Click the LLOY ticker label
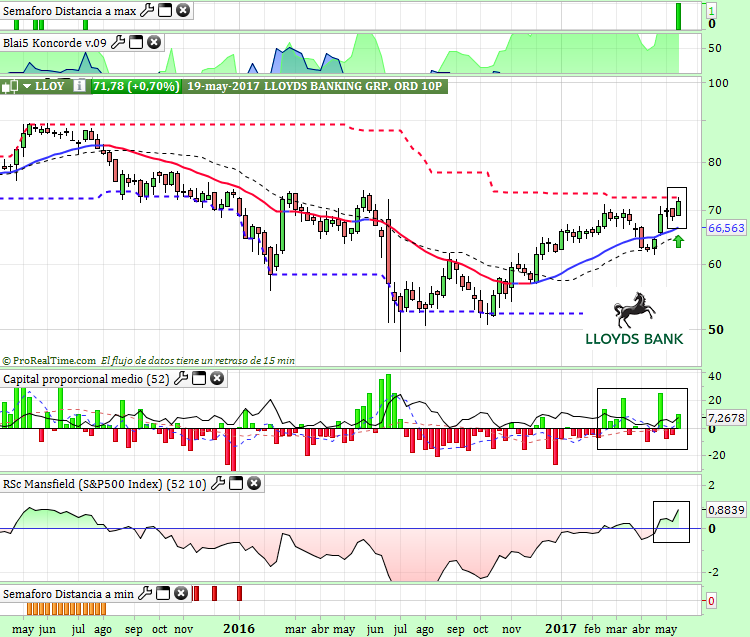750x637 pixels. pyautogui.click(x=50, y=86)
